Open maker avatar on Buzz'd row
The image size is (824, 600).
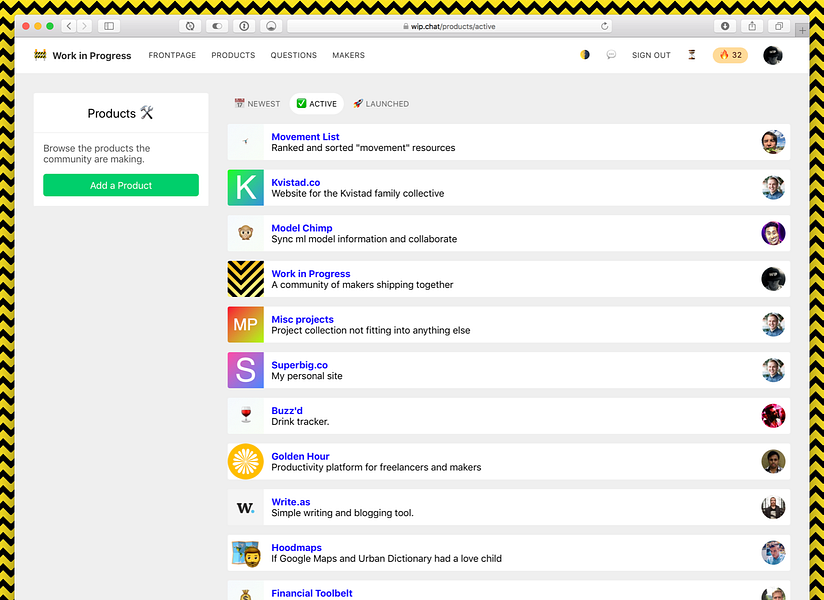(x=773, y=416)
